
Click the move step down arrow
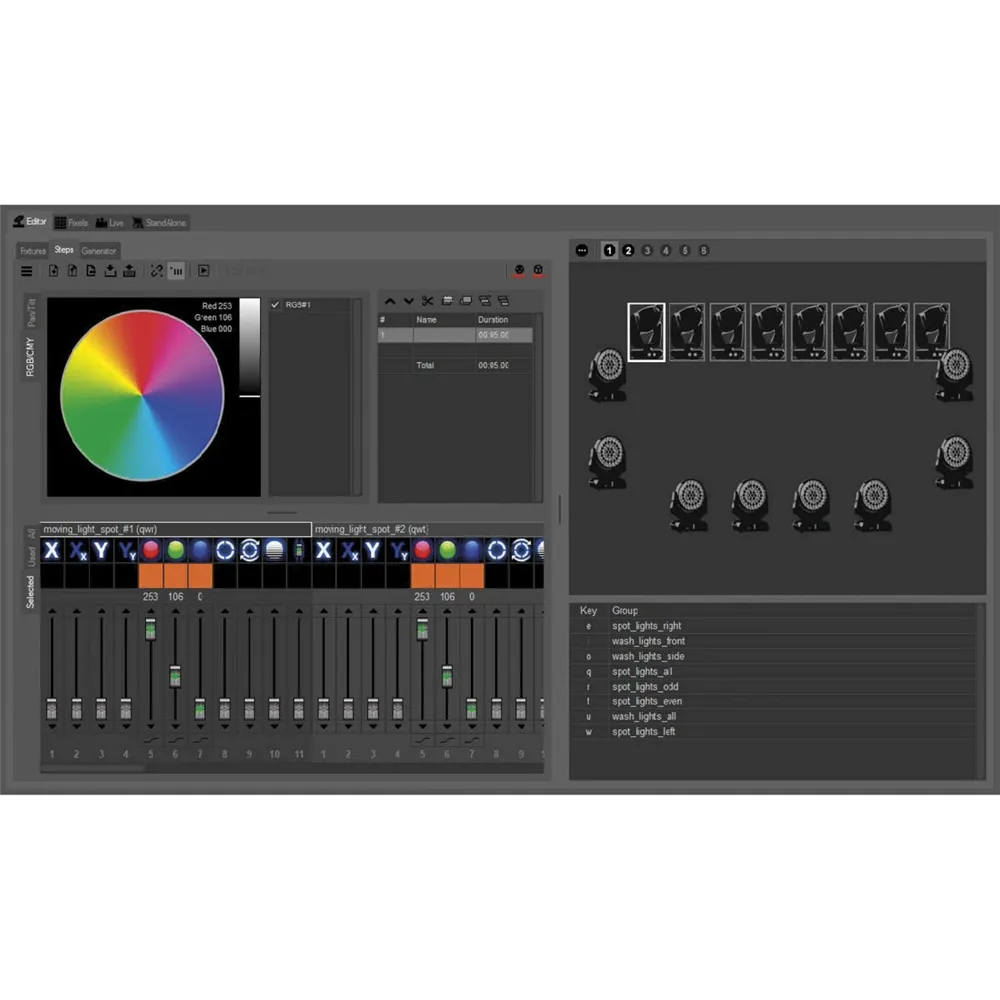408,300
